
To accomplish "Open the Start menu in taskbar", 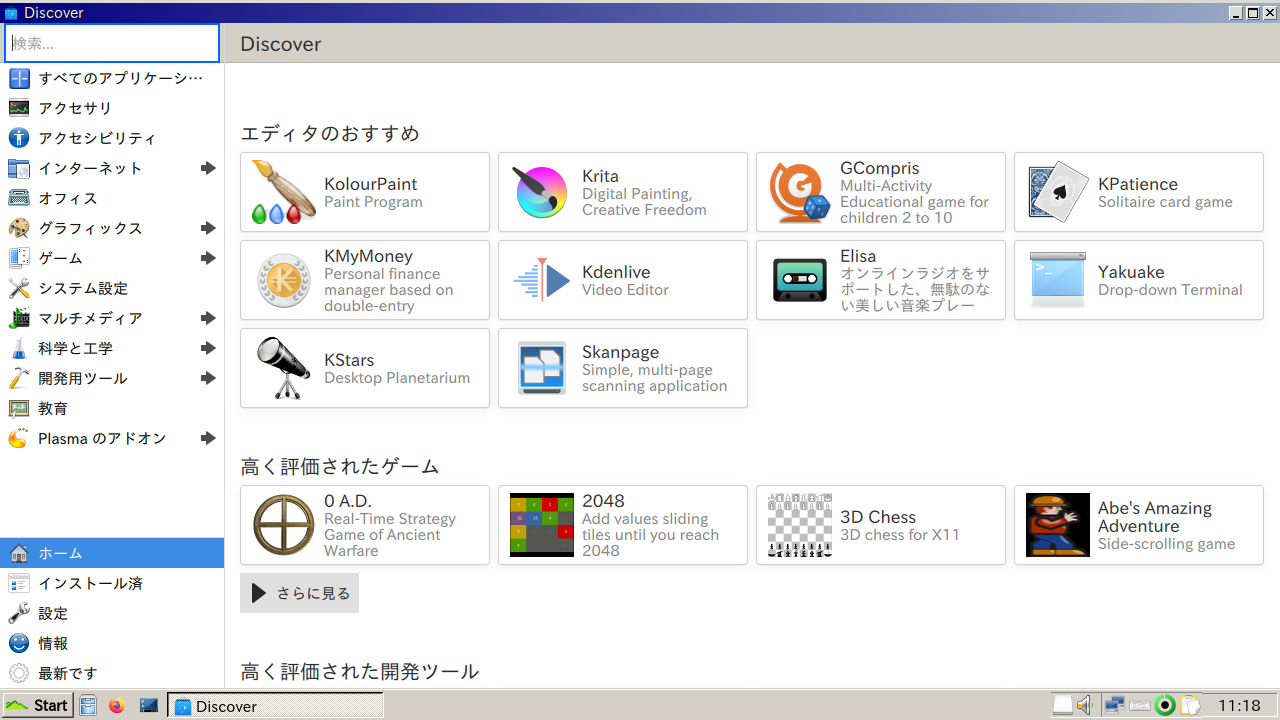I will tap(37, 705).
